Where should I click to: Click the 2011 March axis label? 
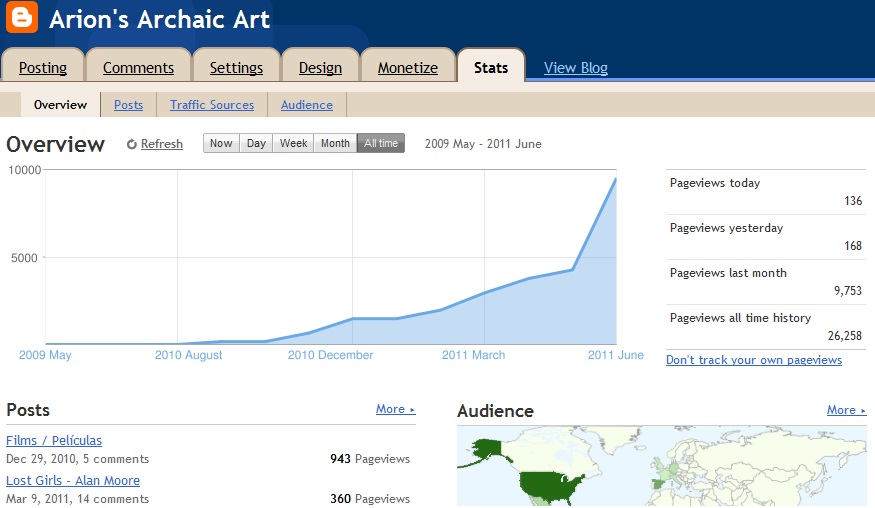473,355
